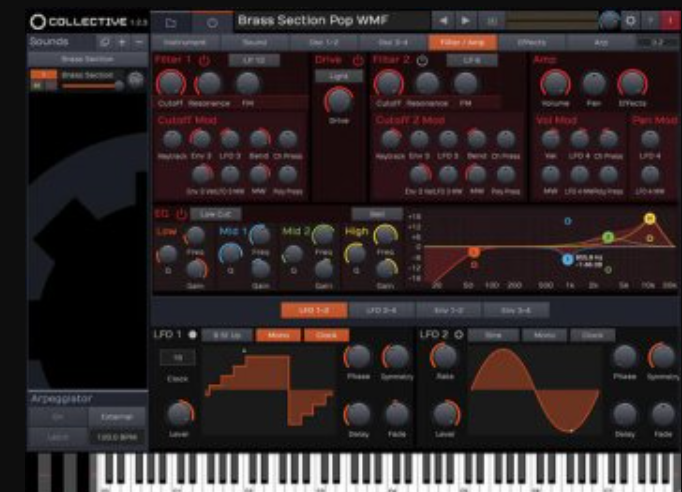Viewport: 682px width, 492px height.
Task: Switch to the Osc 3-4 tab
Action: [393, 43]
